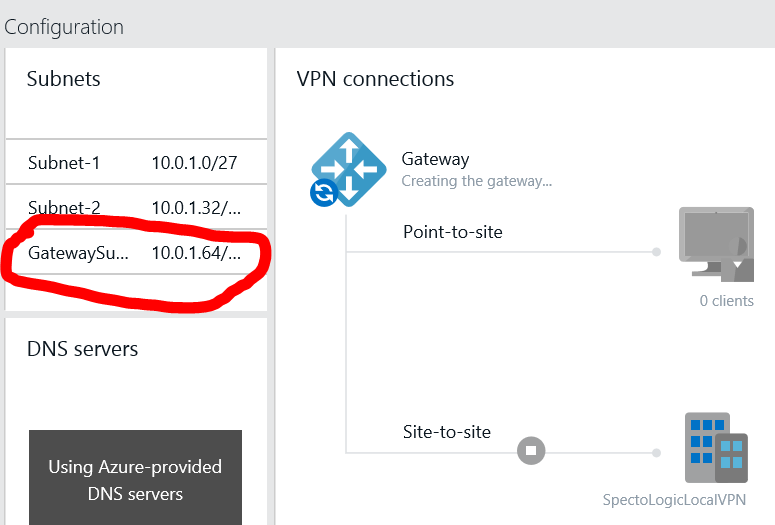
Task: Click the Point-to-site connection label
Action: [x=452, y=232]
